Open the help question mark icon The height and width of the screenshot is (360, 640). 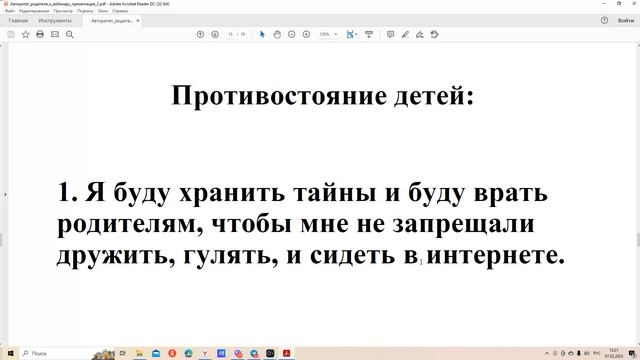(604, 20)
